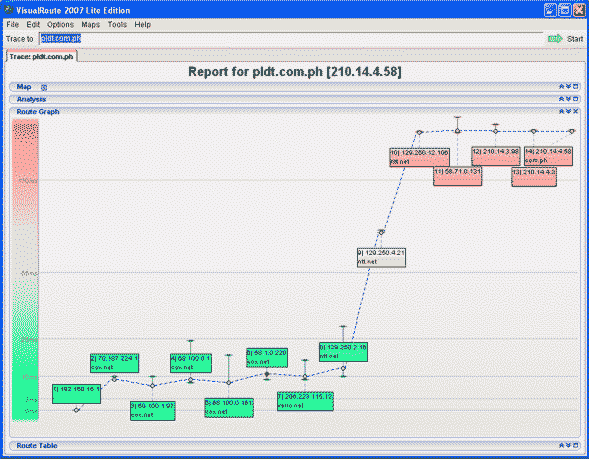The height and width of the screenshot is (460, 589).
Task: Click hop 5 green label box
Action: [x=229, y=408]
